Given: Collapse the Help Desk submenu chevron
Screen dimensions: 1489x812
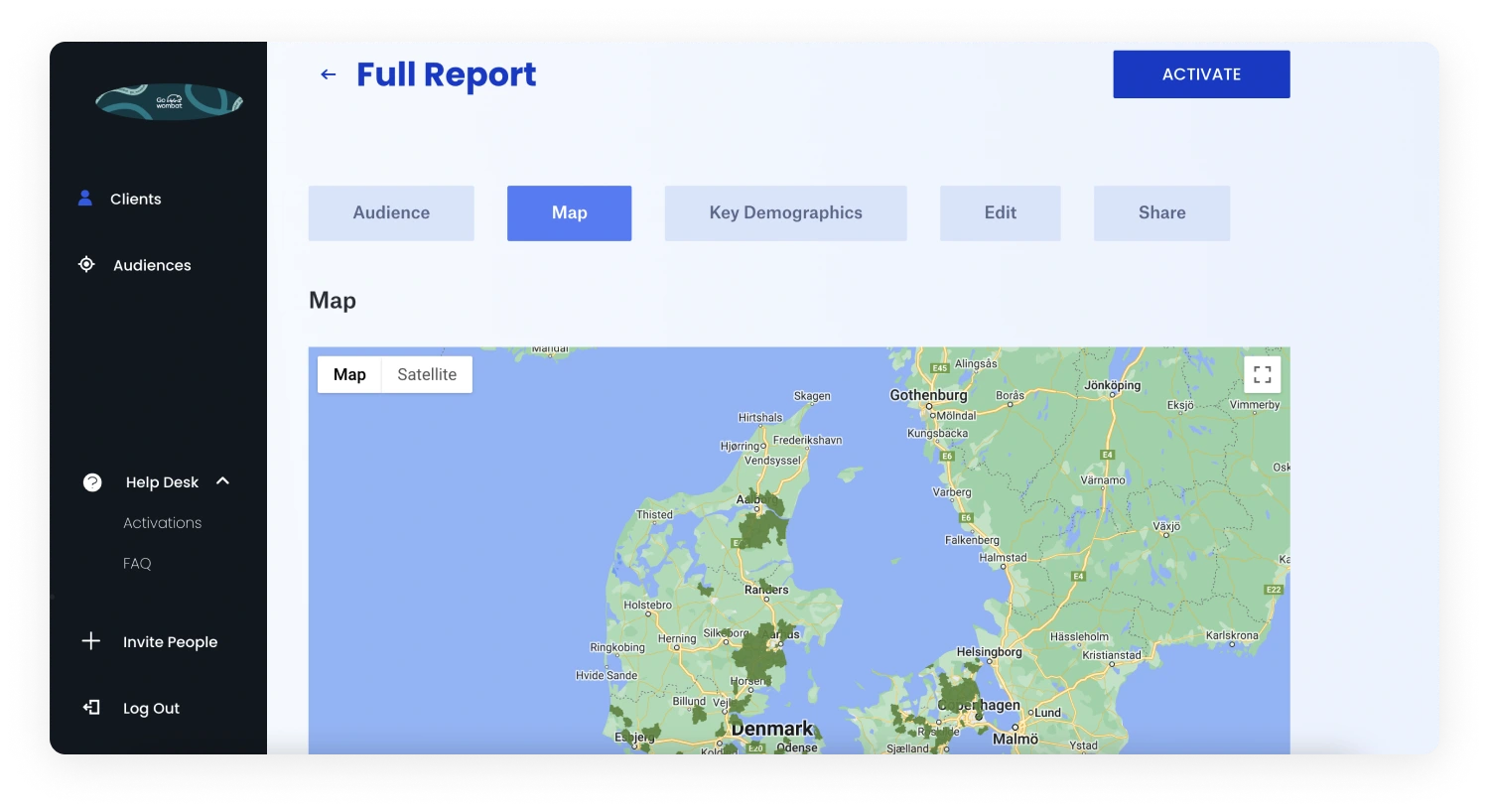Looking at the screenshot, I should tap(223, 481).
